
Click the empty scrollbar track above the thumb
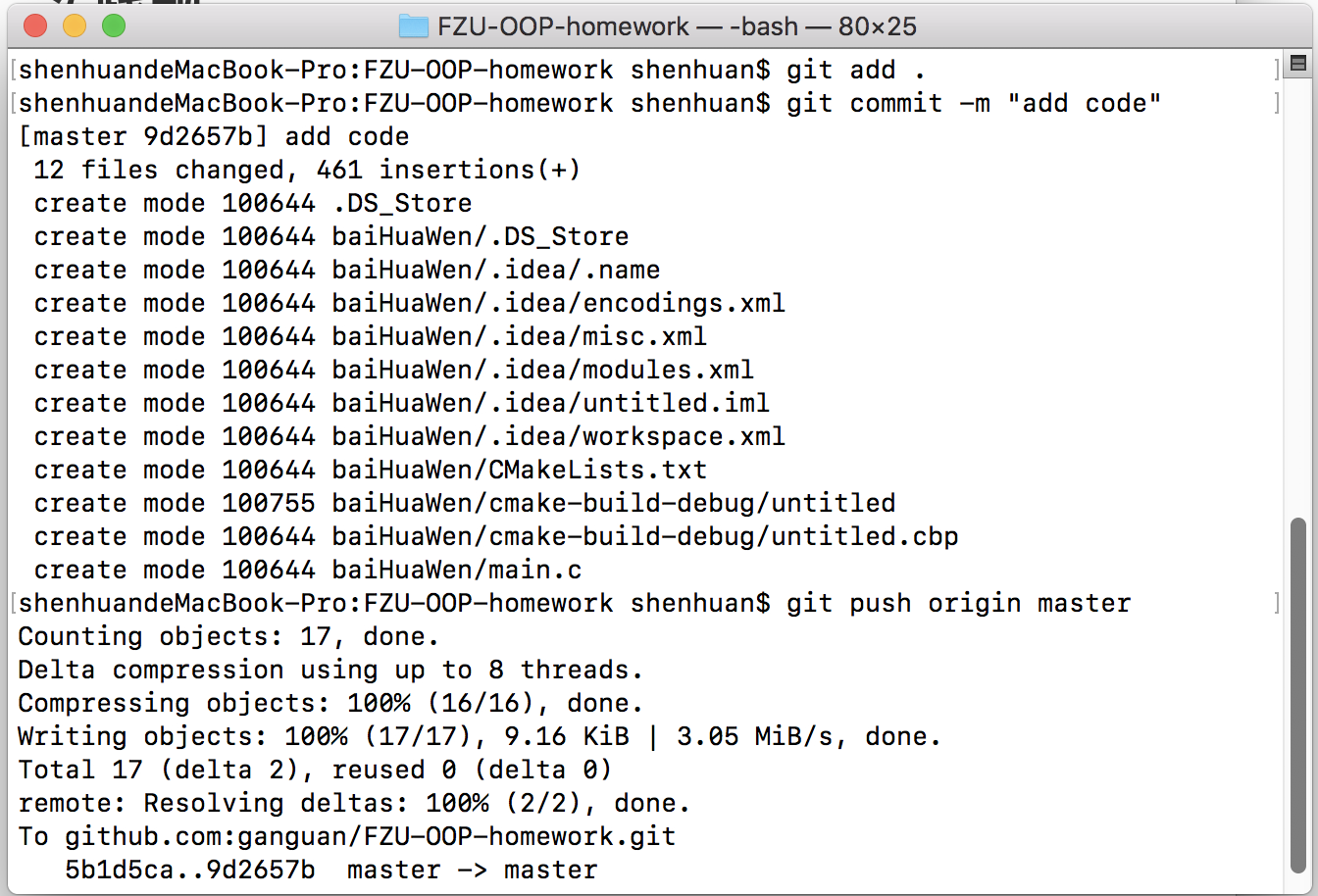(1298, 294)
